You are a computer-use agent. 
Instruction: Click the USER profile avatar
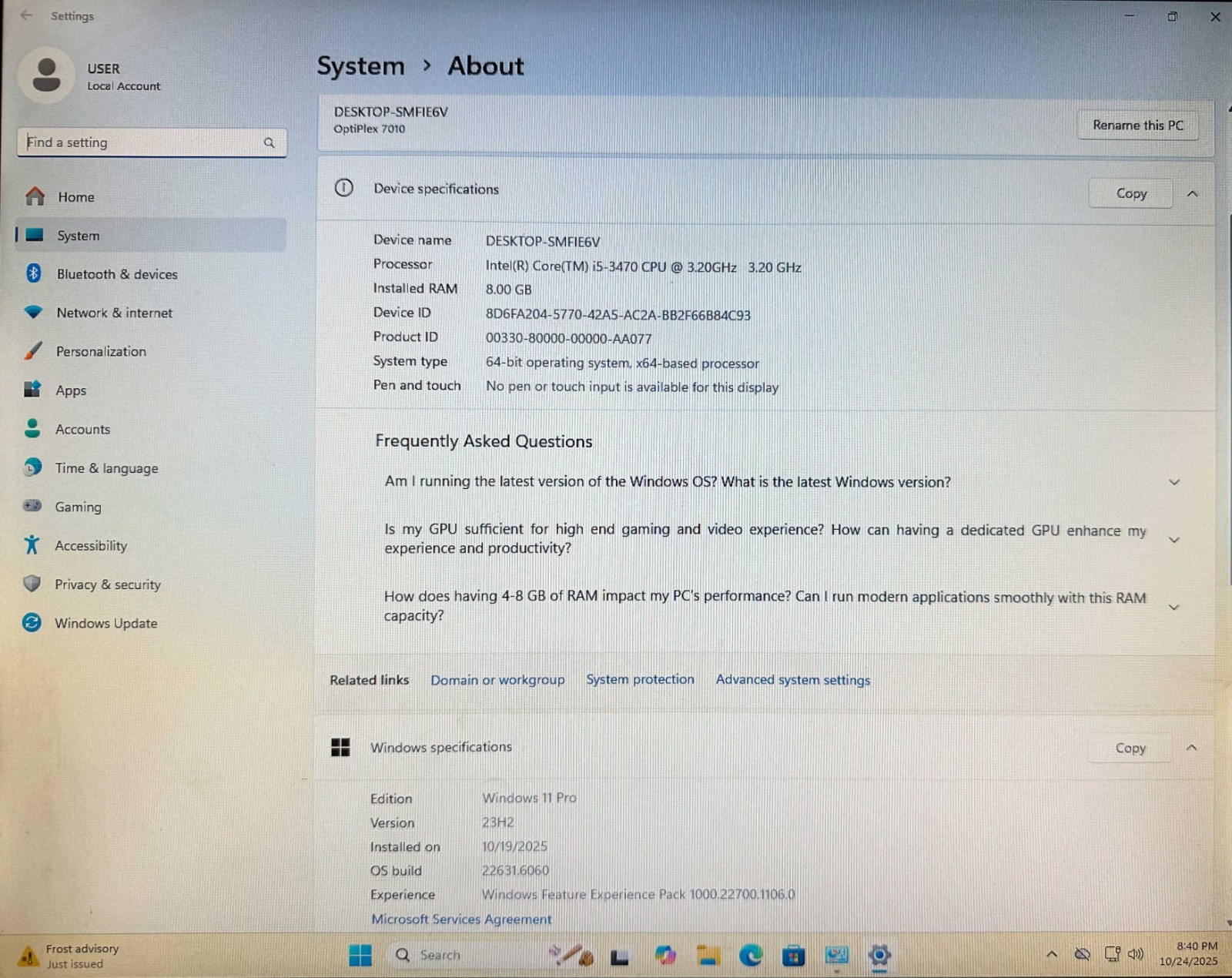coord(47,75)
